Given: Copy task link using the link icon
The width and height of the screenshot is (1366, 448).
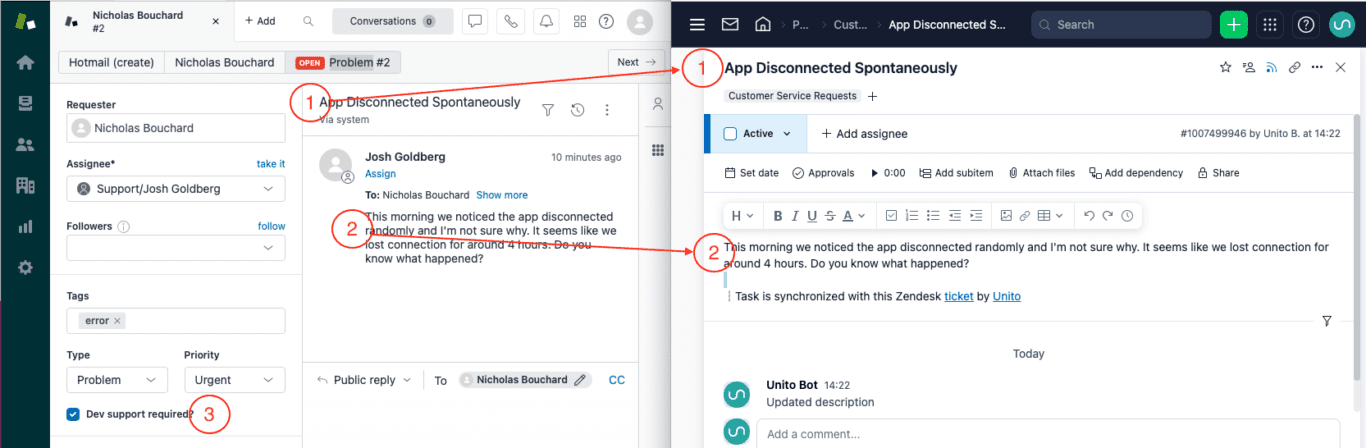Looking at the screenshot, I should click(x=1294, y=67).
